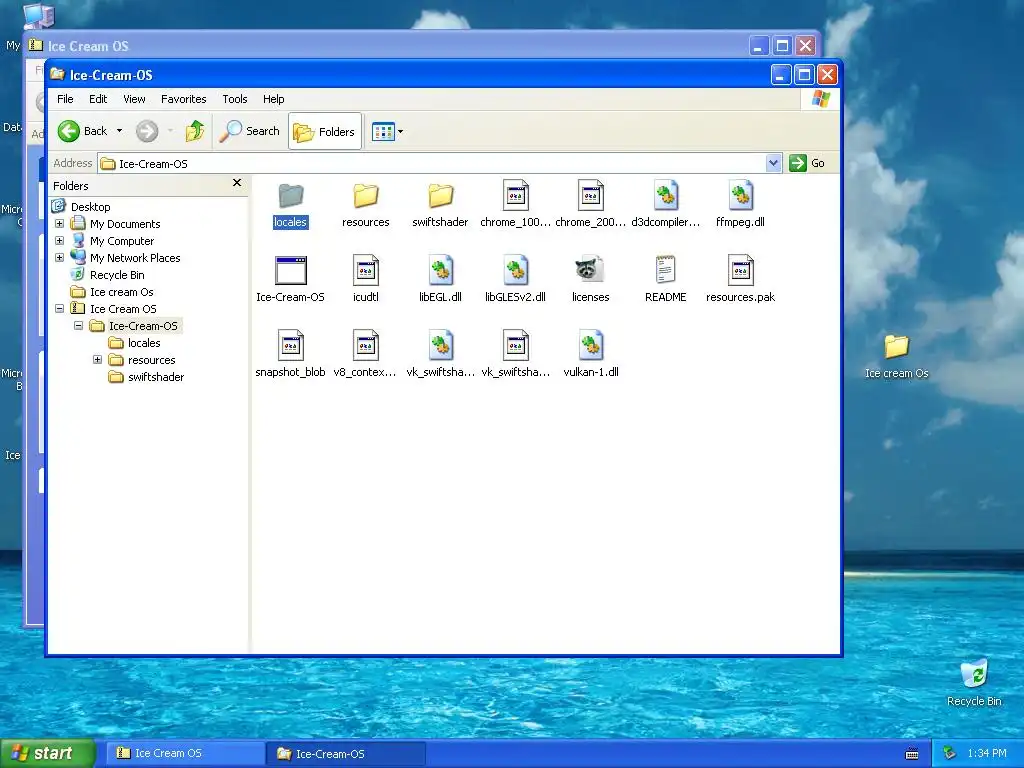1024x768 pixels.
Task: Click Ice-Cream-OS taskbar button
Action: point(347,754)
